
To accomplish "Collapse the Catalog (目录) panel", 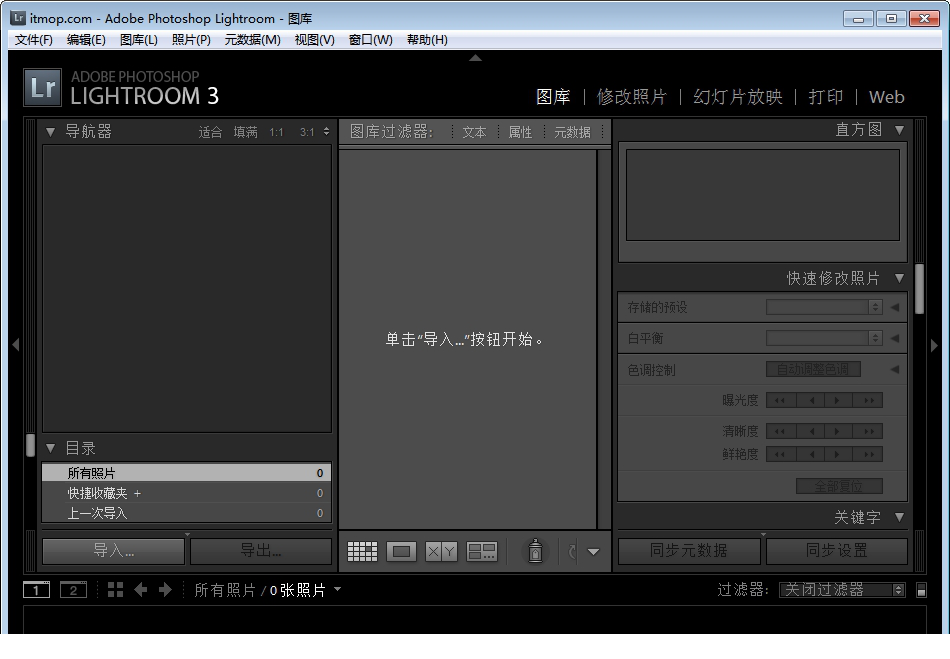I will [x=50, y=448].
